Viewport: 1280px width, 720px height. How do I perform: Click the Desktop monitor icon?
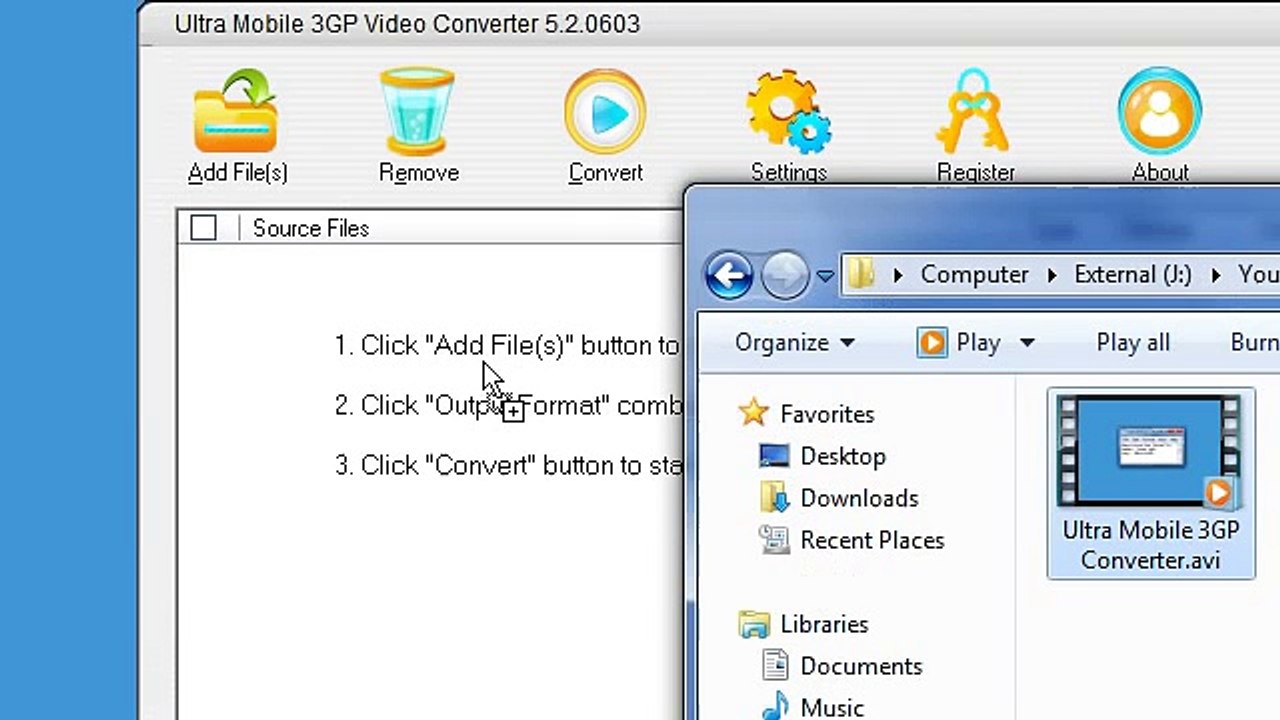(774, 456)
